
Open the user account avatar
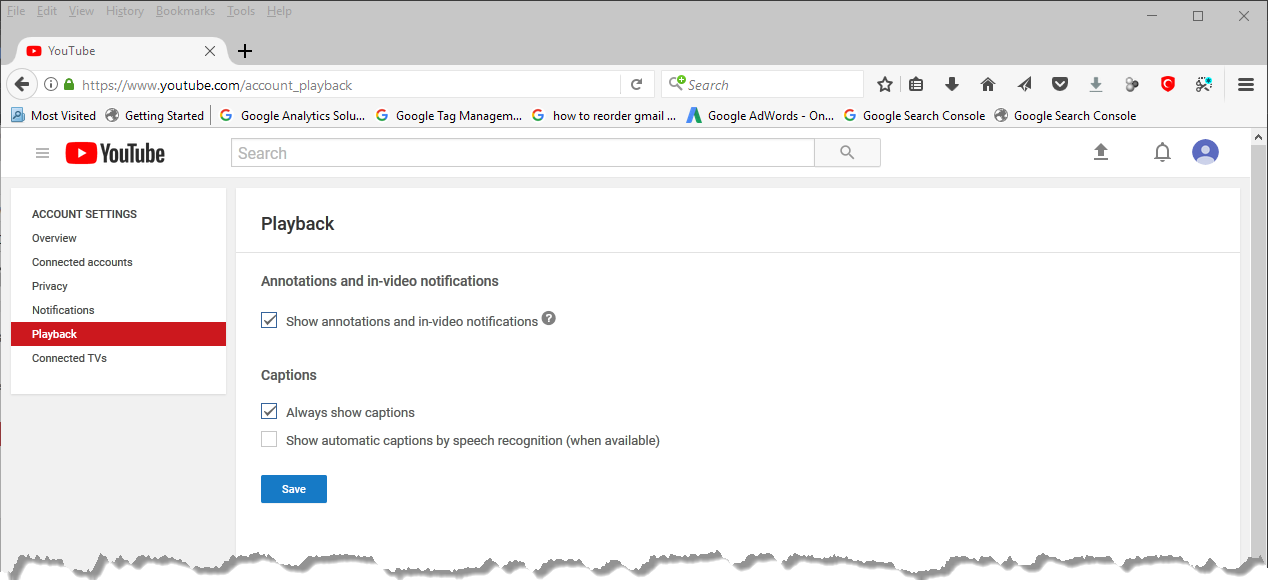coord(1205,152)
